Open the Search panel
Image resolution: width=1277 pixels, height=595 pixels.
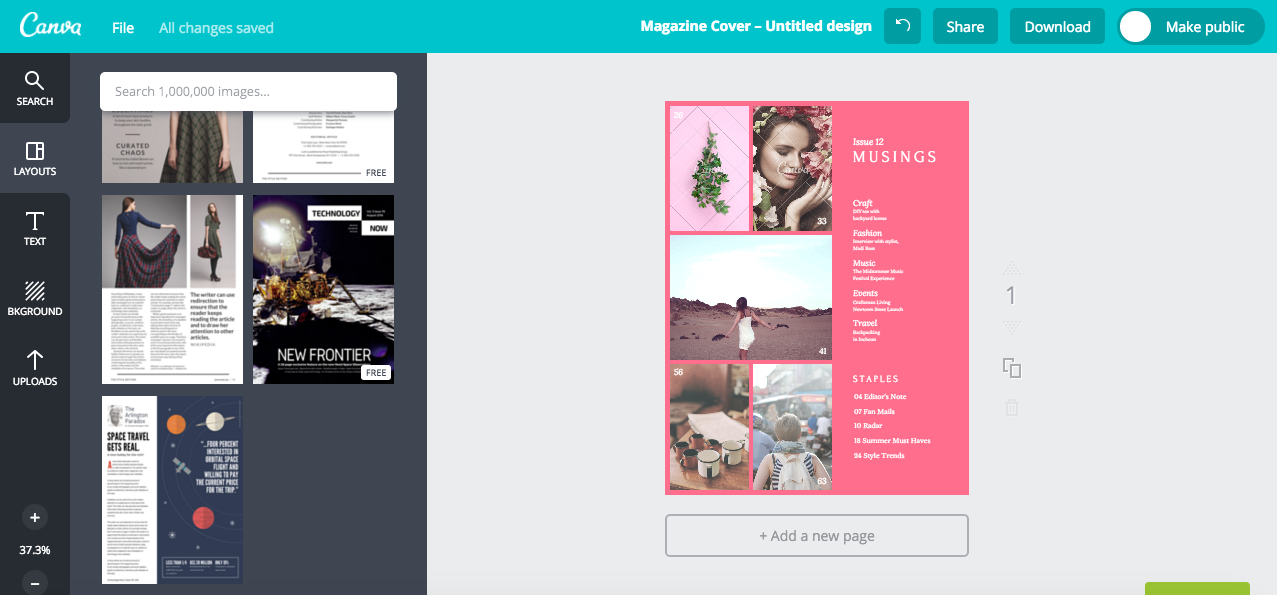coord(35,88)
